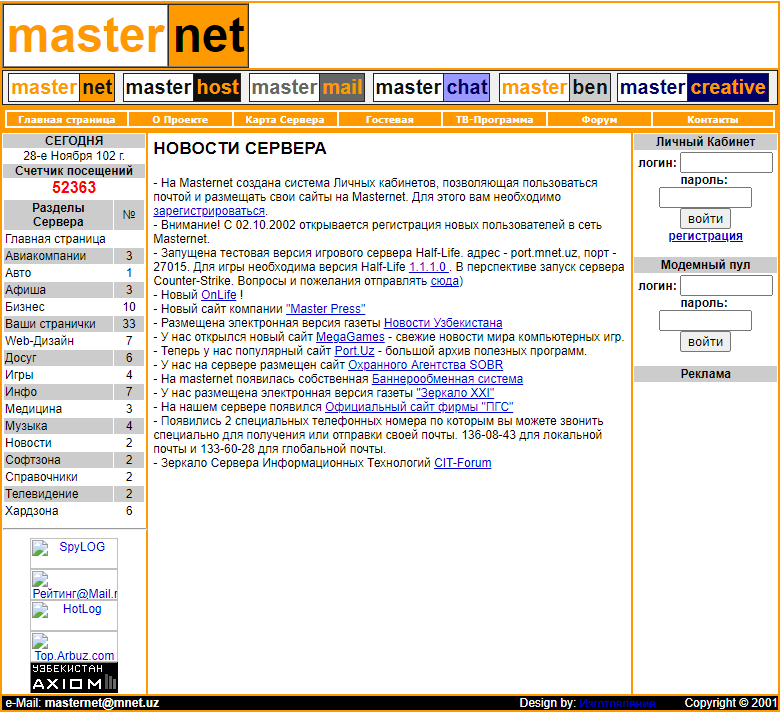Open the mastermail logo button

307,88
